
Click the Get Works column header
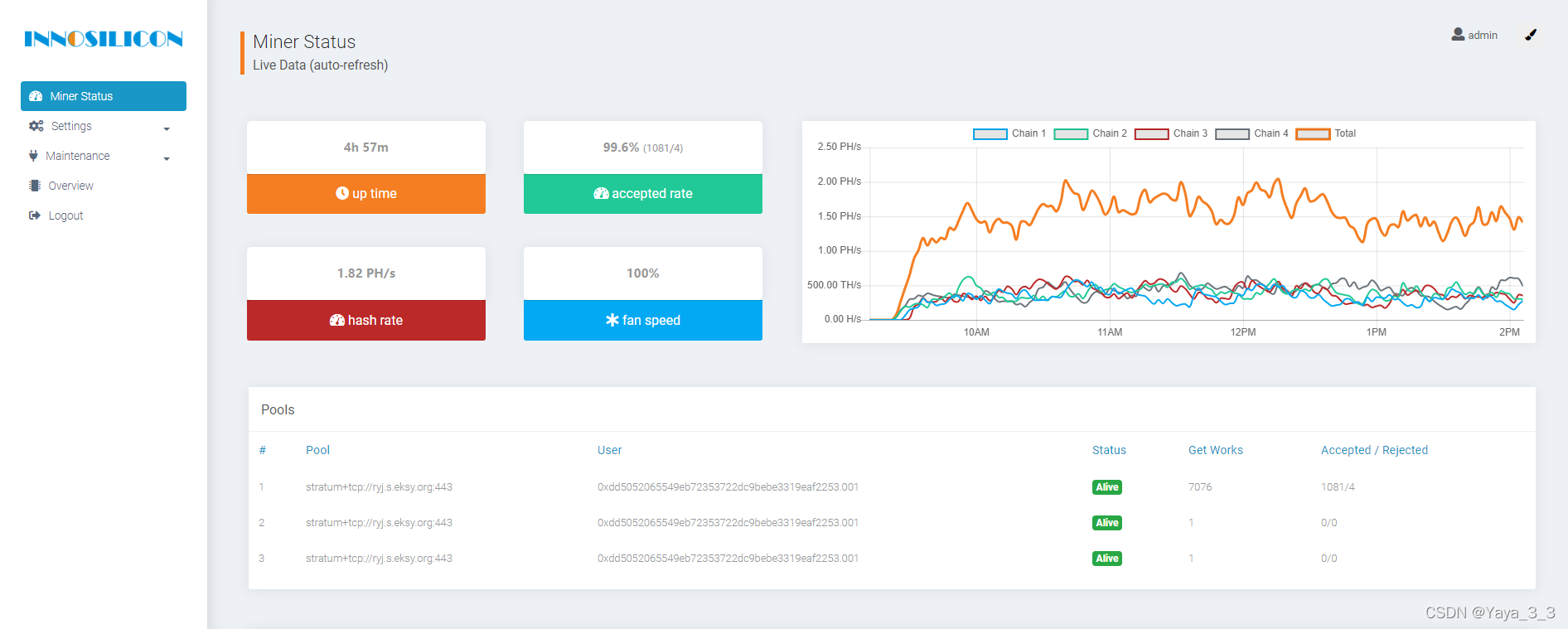click(x=1216, y=450)
